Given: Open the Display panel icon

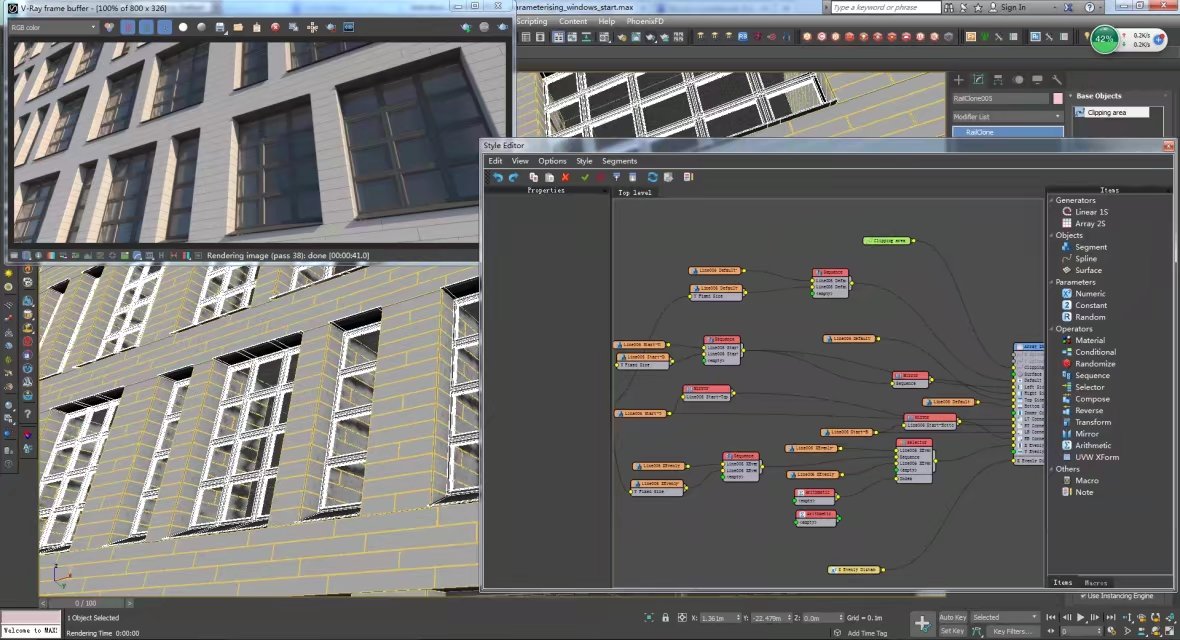Looking at the screenshot, I should (x=1037, y=79).
